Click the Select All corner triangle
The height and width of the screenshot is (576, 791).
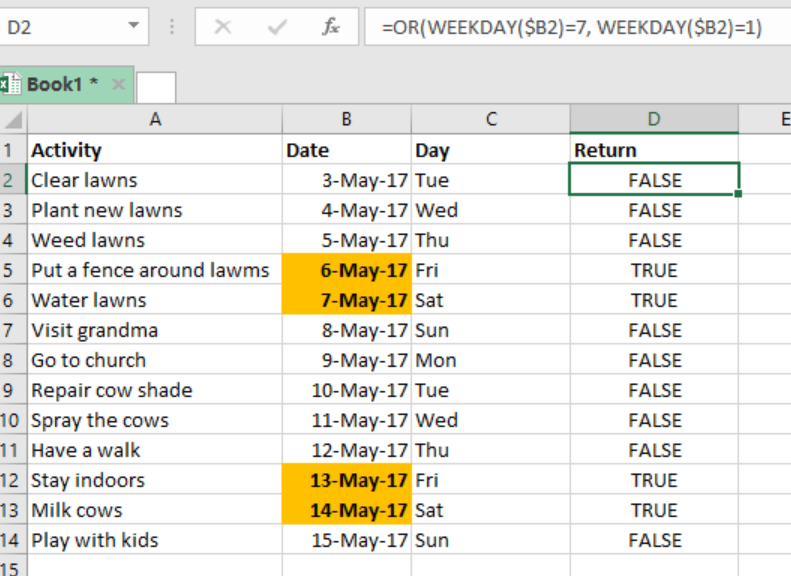point(14,120)
